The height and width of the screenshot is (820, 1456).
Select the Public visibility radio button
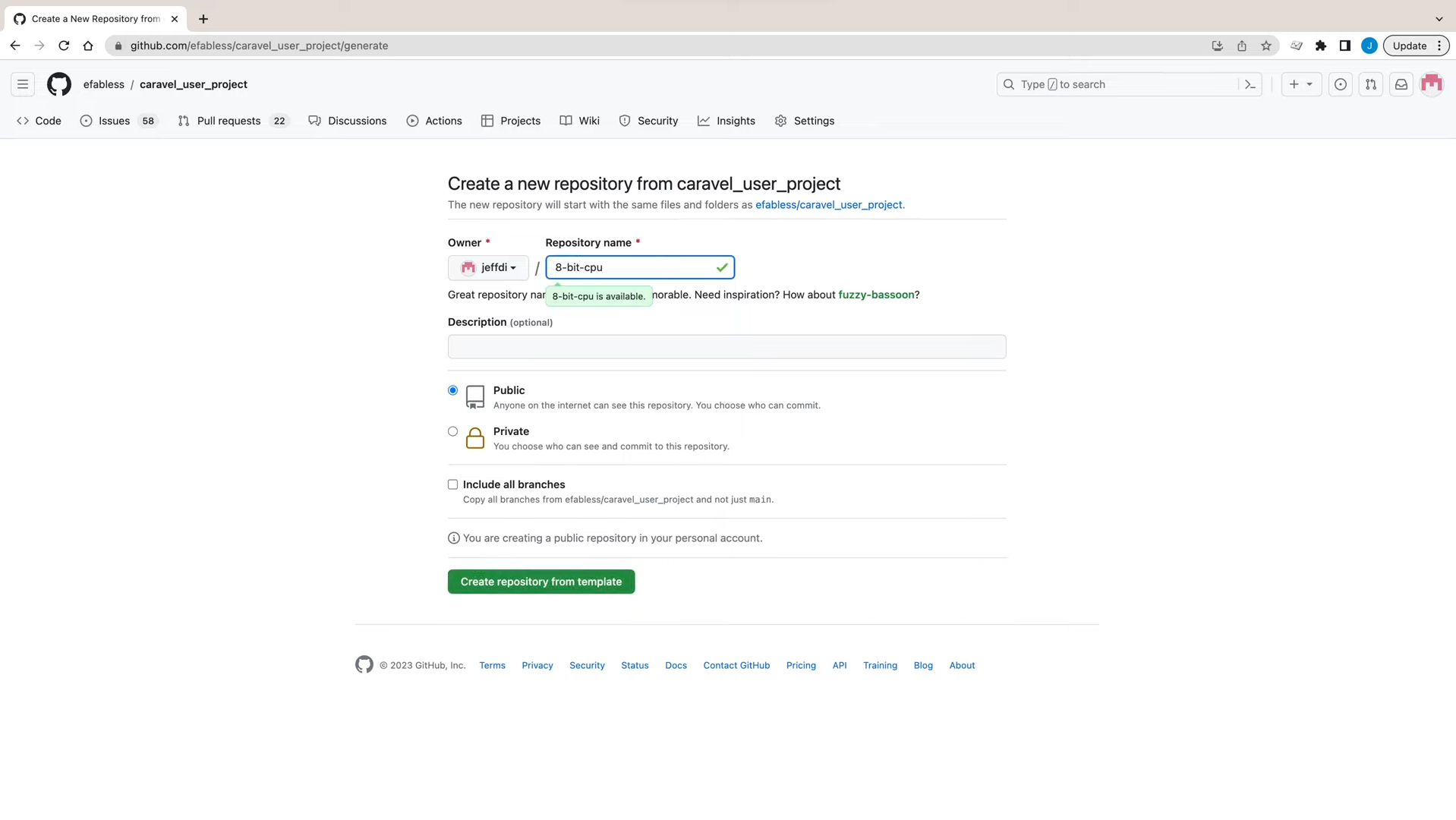tap(452, 390)
